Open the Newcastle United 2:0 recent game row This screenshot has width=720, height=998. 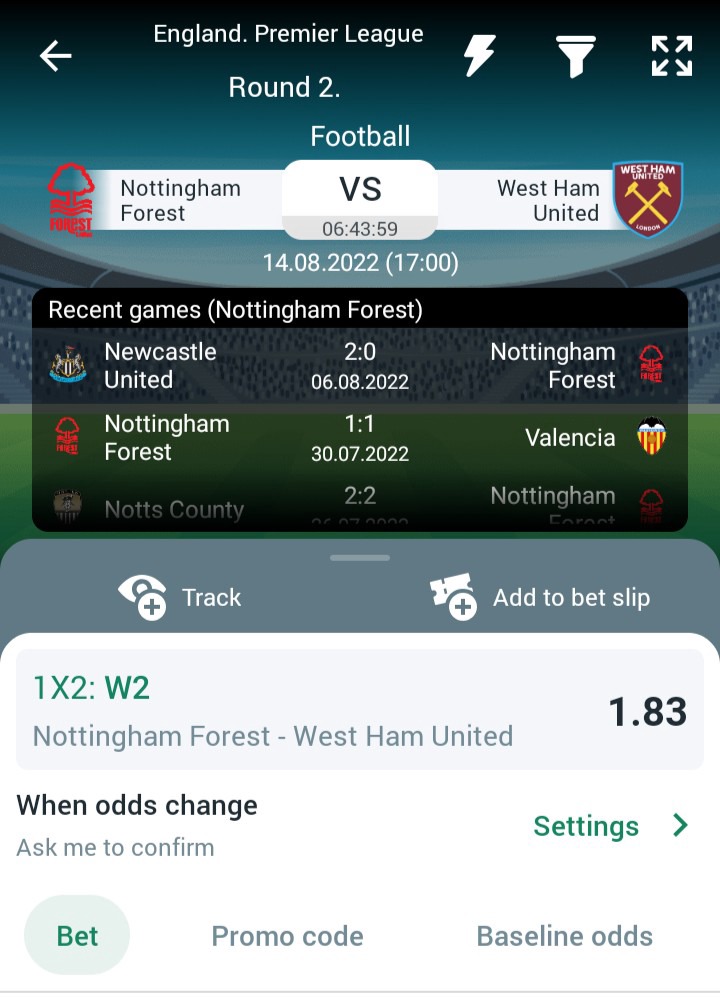[360, 366]
